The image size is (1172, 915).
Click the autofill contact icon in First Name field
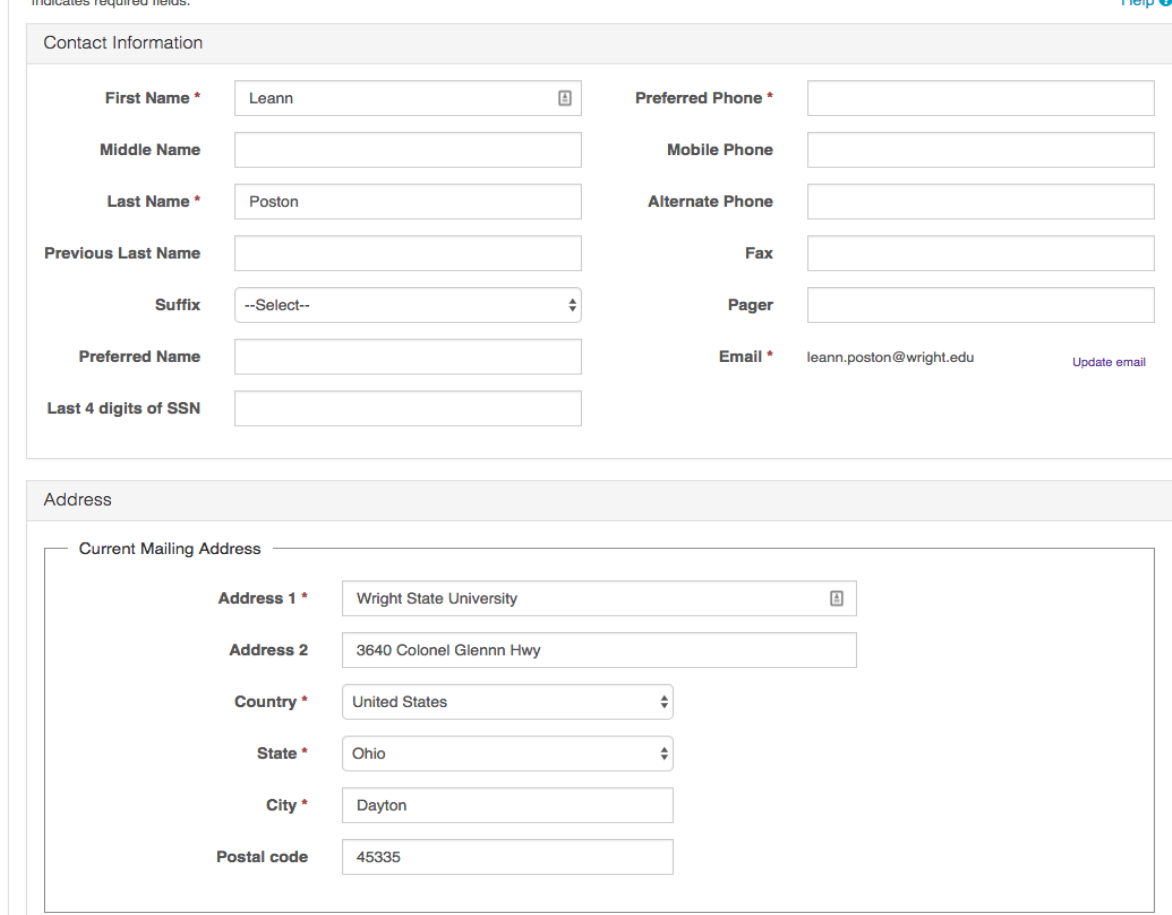[x=564, y=98]
